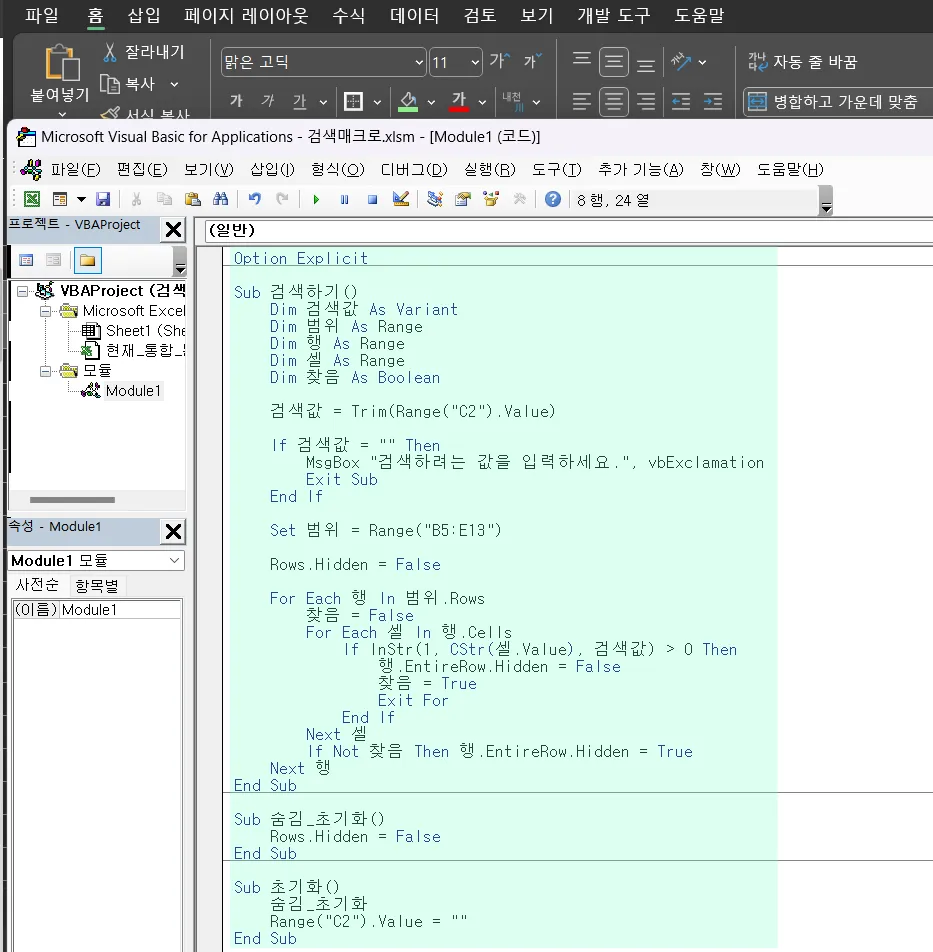This screenshot has width=933, height=952.
Task: Pause execution with Break button
Action: (x=344, y=199)
